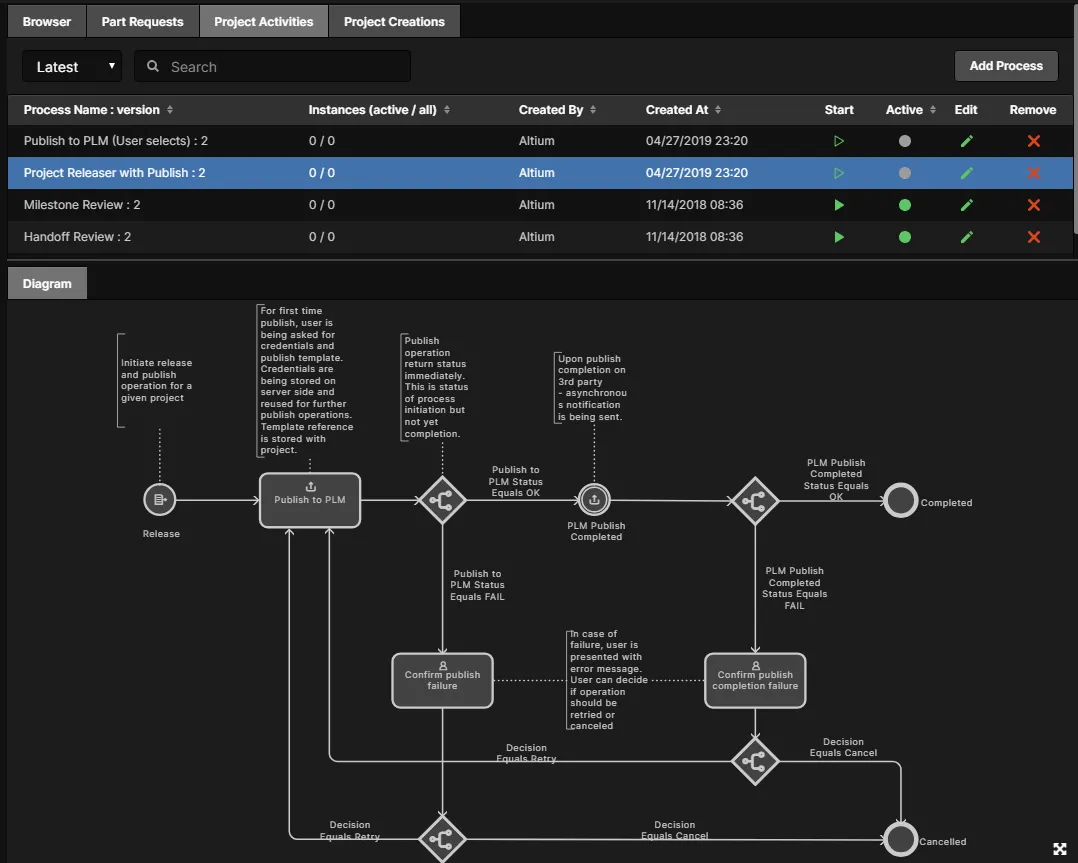Screen dimensions: 1078x863
Task: Select the Publish to PLM (User selects) : 2 name
Action: tap(116, 141)
